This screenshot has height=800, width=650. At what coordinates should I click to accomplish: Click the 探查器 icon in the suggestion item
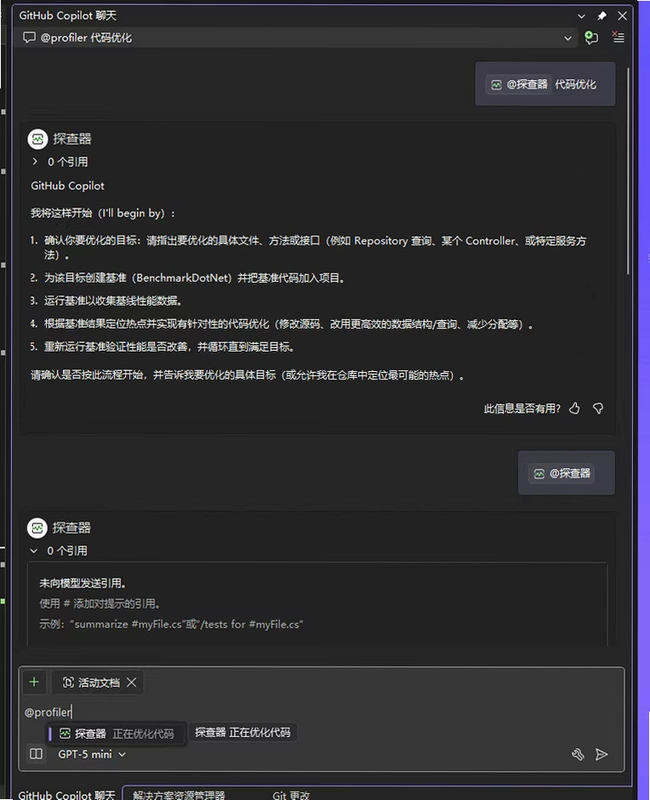tap(65, 734)
